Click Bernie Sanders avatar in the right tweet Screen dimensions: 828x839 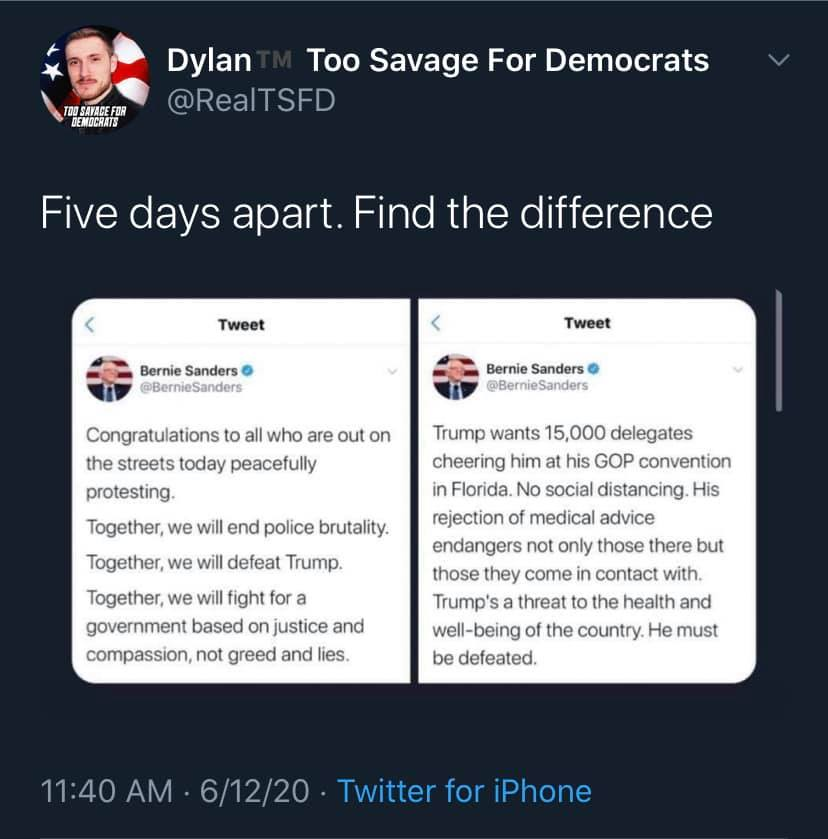(x=455, y=376)
